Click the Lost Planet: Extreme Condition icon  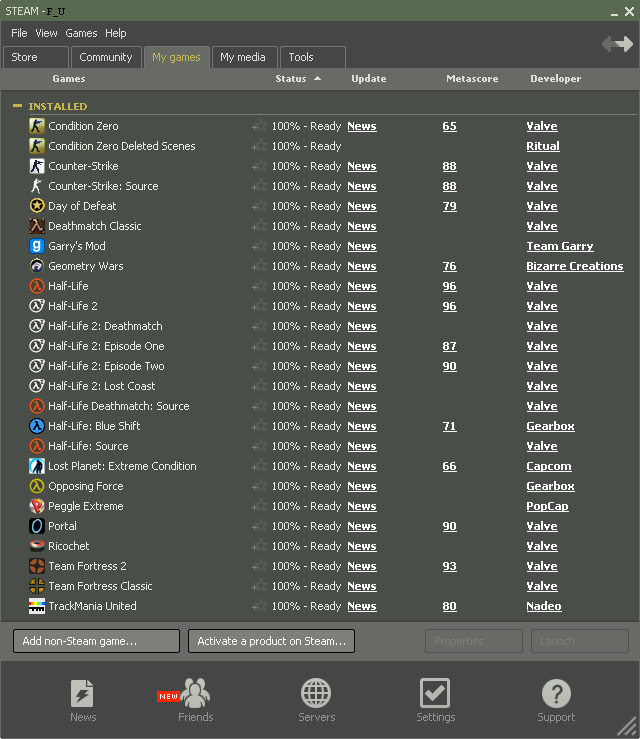[37, 466]
